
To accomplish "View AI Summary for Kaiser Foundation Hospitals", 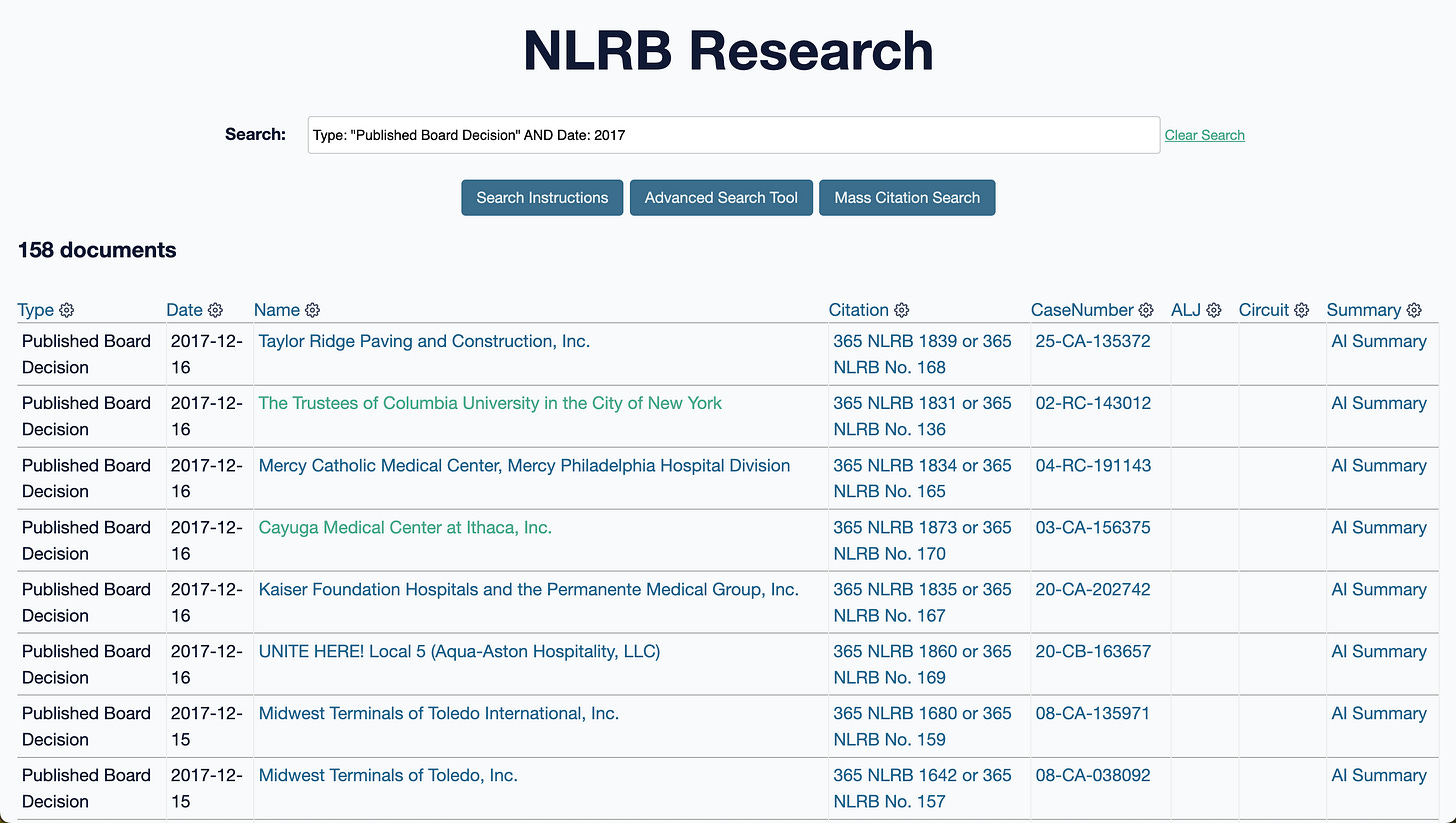I will [1379, 589].
